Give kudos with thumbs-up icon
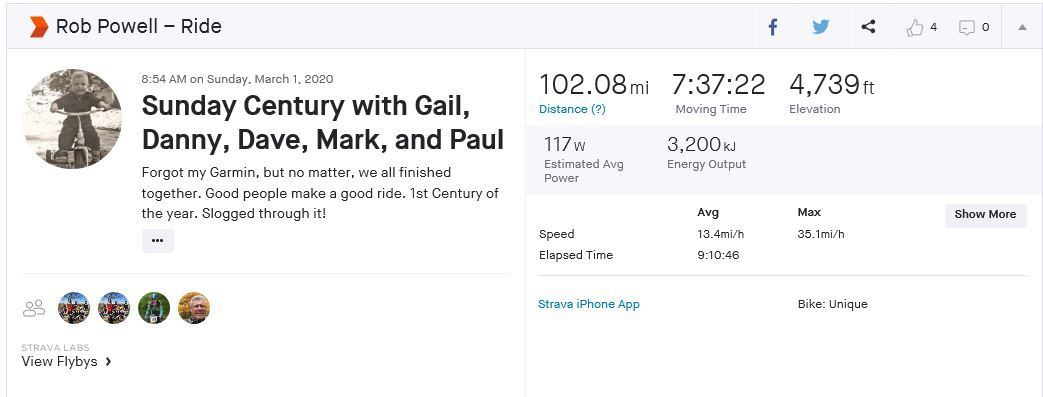Screen dimensions: 1043x397 pos(915,27)
